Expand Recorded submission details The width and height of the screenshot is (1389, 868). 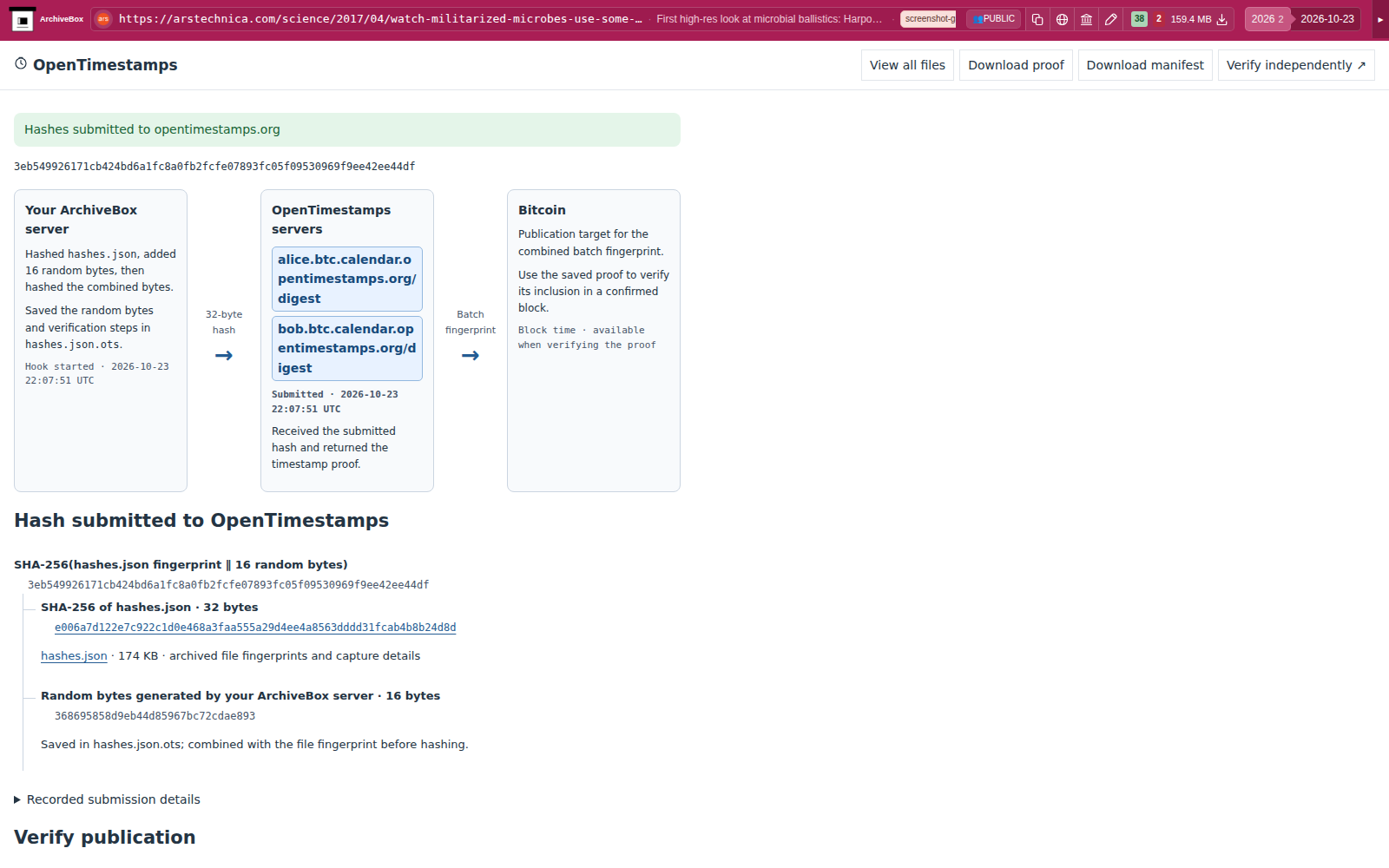click(107, 799)
